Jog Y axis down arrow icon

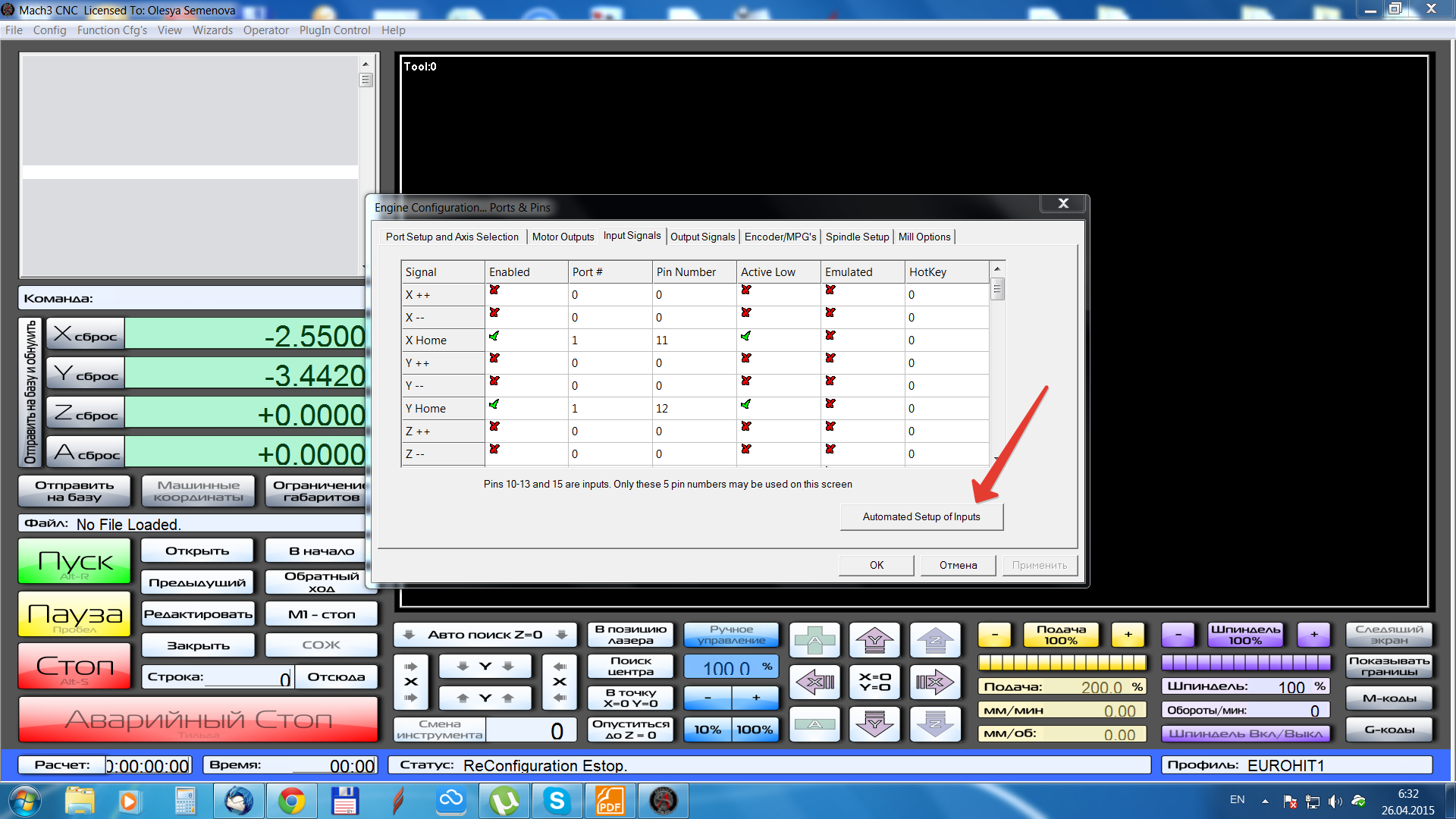[875, 724]
